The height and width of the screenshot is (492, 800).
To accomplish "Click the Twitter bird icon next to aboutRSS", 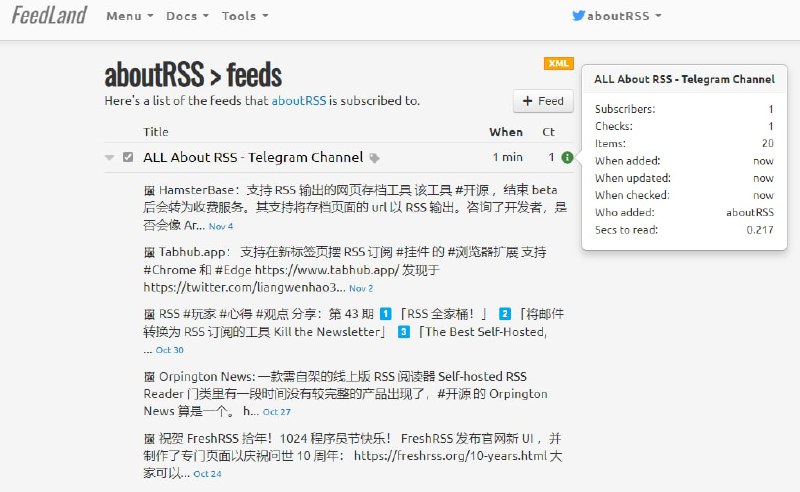I will click(578, 16).
